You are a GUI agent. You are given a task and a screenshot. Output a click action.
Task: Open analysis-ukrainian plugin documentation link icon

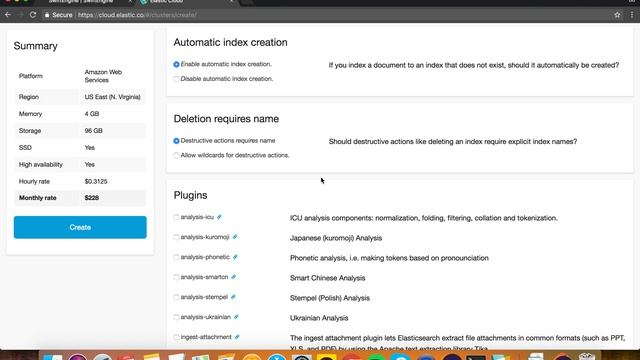[x=236, y=317]
